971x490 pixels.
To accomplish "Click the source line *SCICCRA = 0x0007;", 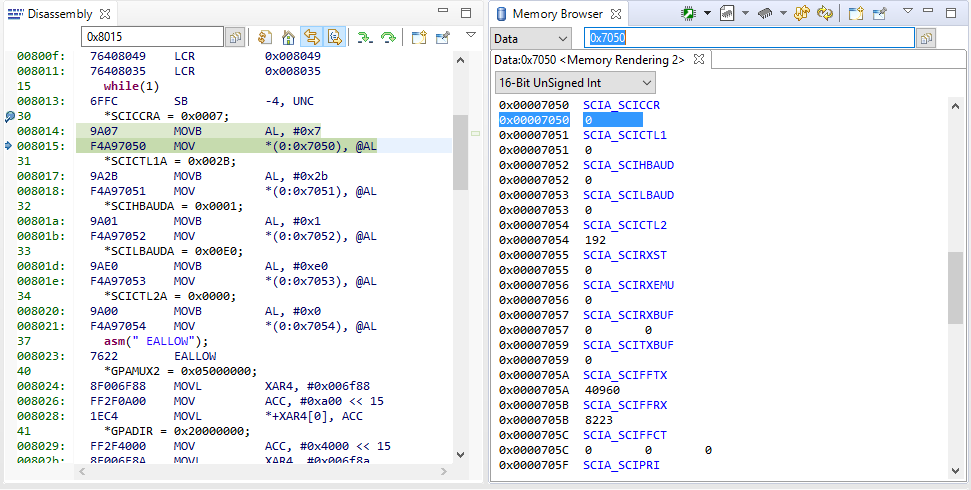I will [x=167, y=116].
